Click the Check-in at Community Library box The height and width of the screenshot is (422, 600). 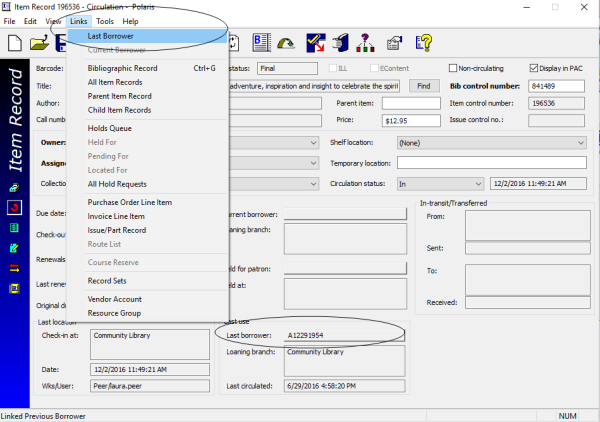point(150,344)
